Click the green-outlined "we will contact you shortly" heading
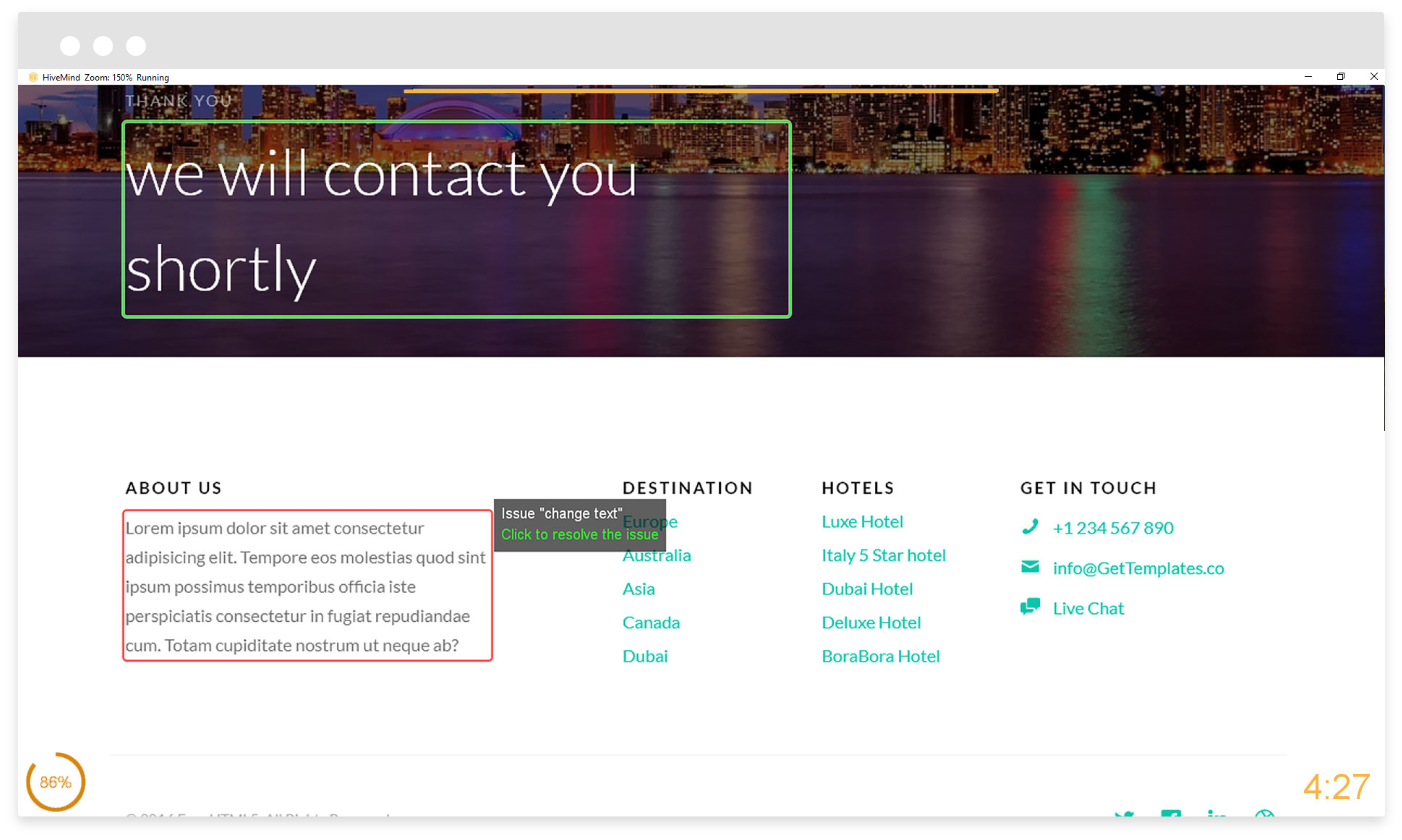Image resolution: width=1402 pixels, height=840 pixels. coord(456,220)
